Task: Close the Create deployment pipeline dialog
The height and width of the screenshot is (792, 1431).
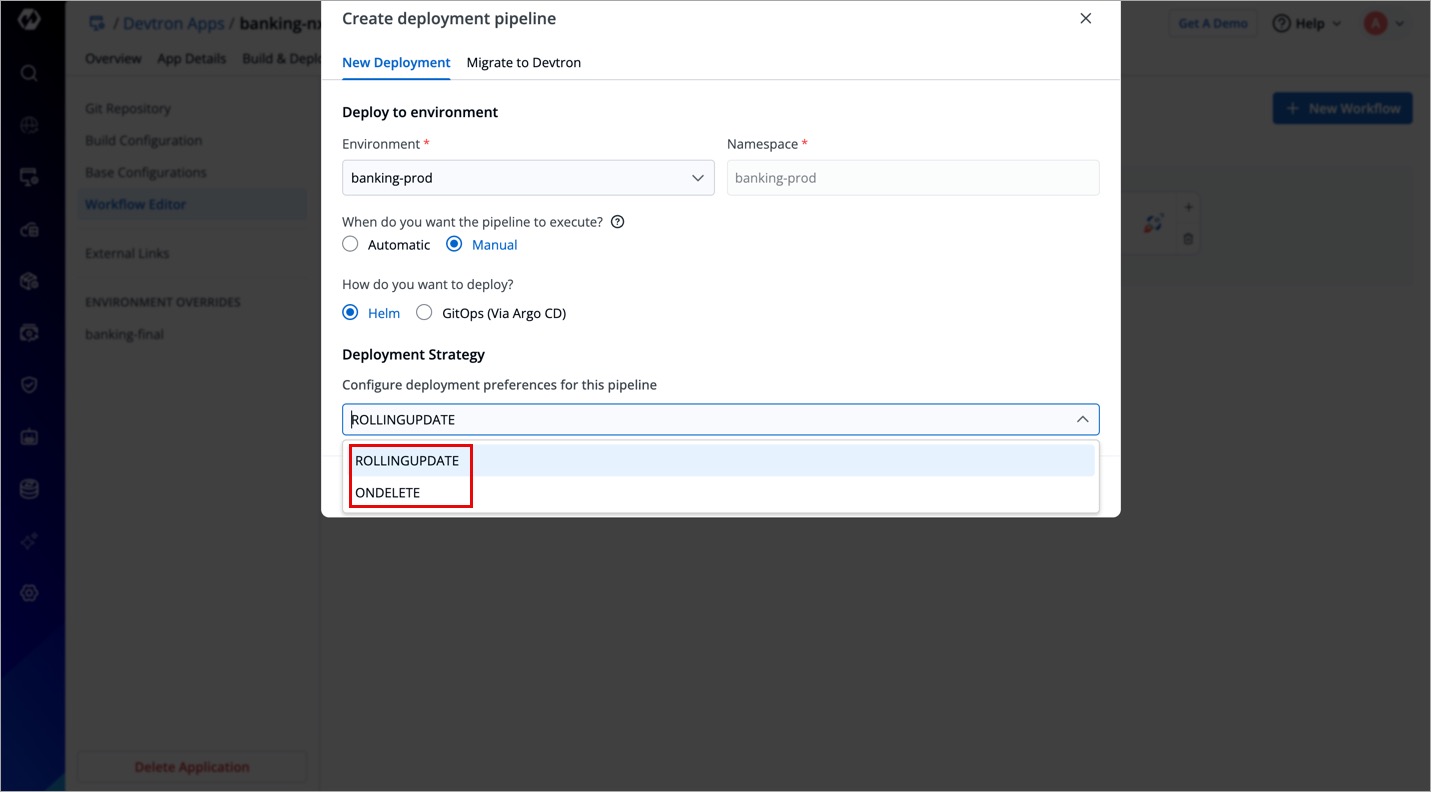Action: click(1086, 19)
